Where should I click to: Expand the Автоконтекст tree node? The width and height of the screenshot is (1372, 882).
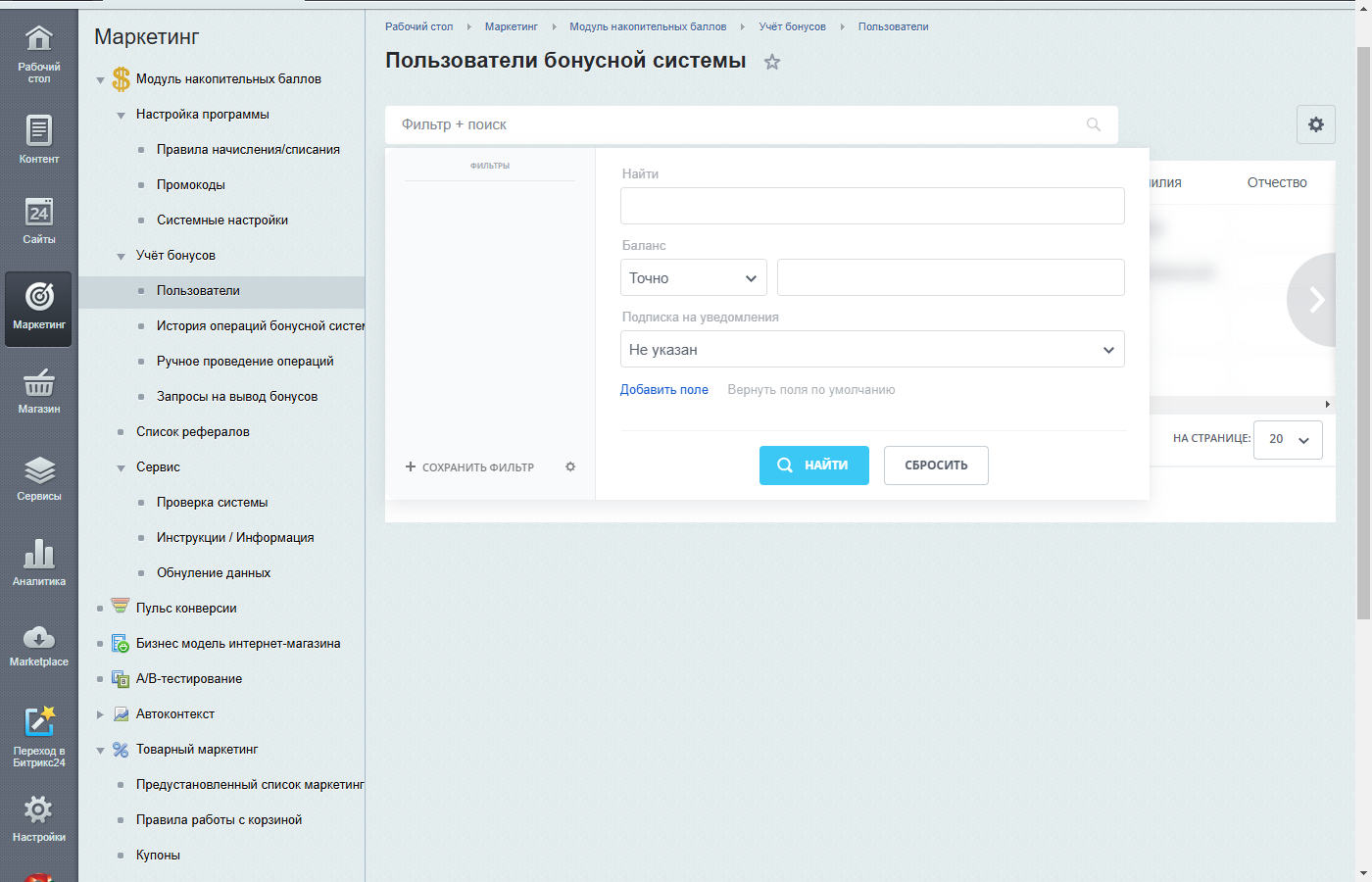pyautogui.click(x=100, y=714)
